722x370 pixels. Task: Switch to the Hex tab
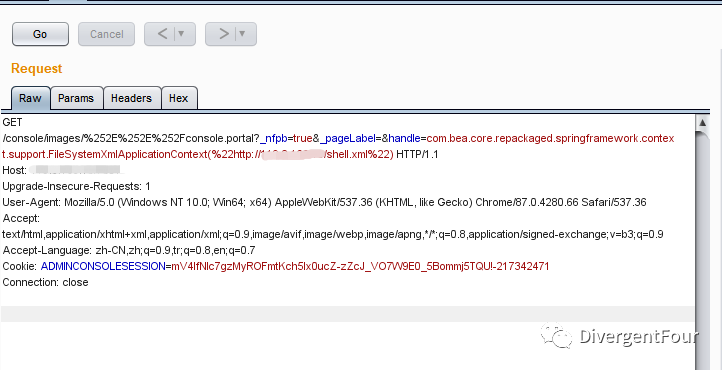[179, 98]
